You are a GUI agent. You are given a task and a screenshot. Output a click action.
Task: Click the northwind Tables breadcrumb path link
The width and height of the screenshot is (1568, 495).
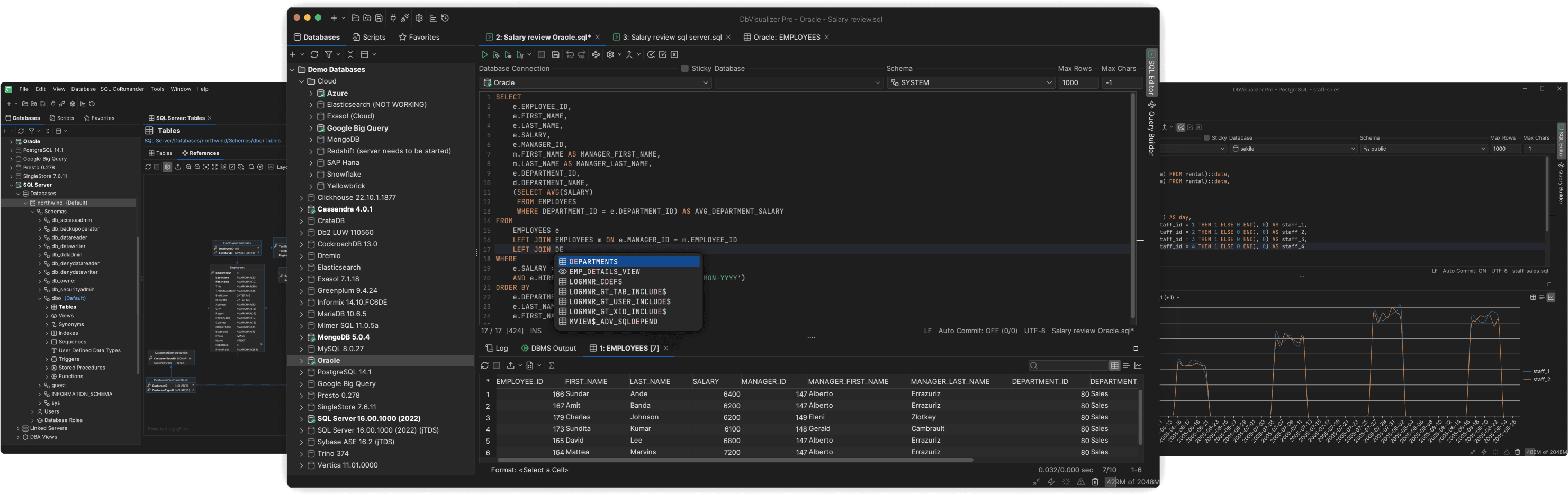(212, 141)
